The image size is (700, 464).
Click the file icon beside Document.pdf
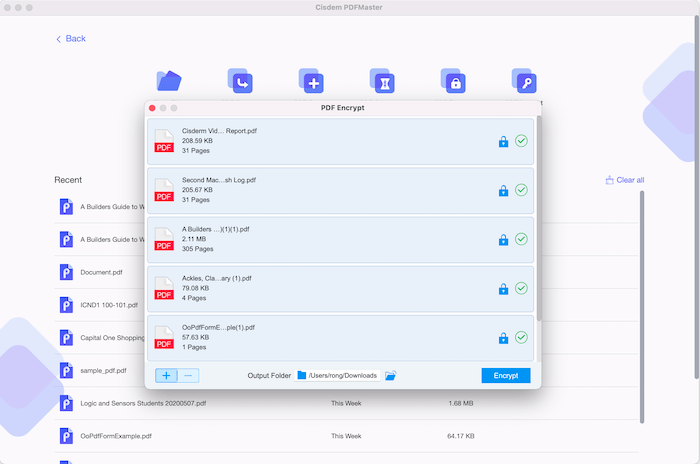pos(66,272)
